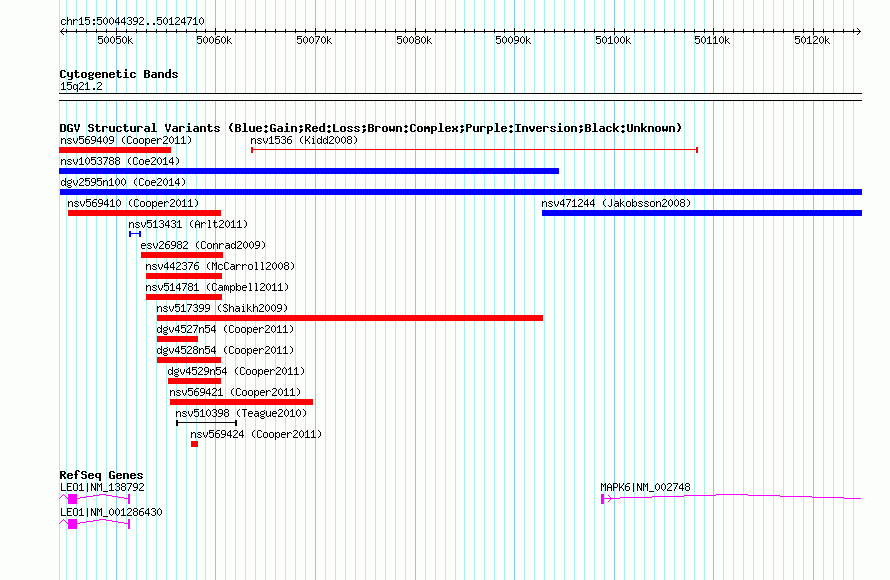Image resolution: width=890 pixels, height=580 pixels.
Task: Click the RefSeq Genes track title
Action: point(101,475)
